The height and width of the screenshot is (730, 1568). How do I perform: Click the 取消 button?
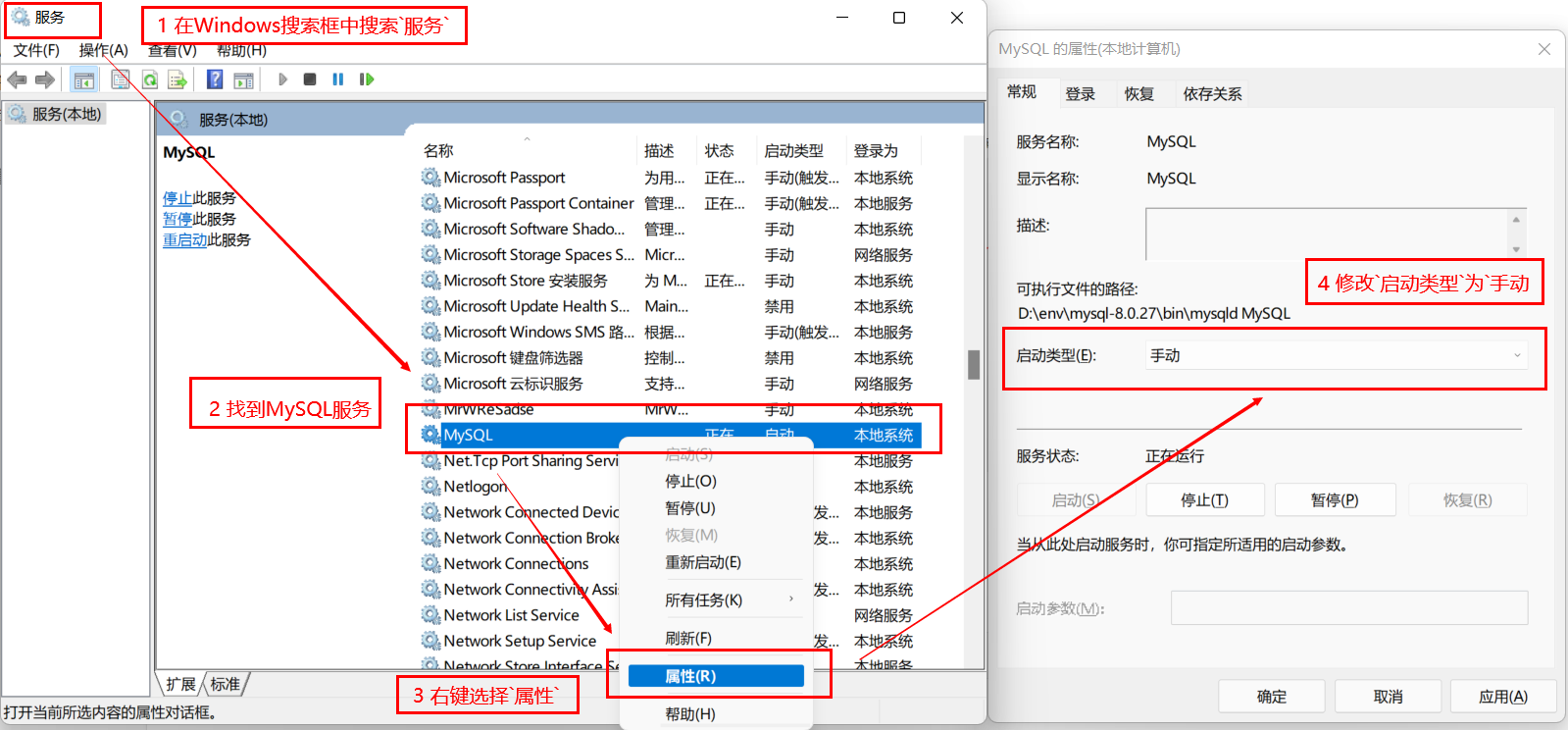tap(1388, 697)
